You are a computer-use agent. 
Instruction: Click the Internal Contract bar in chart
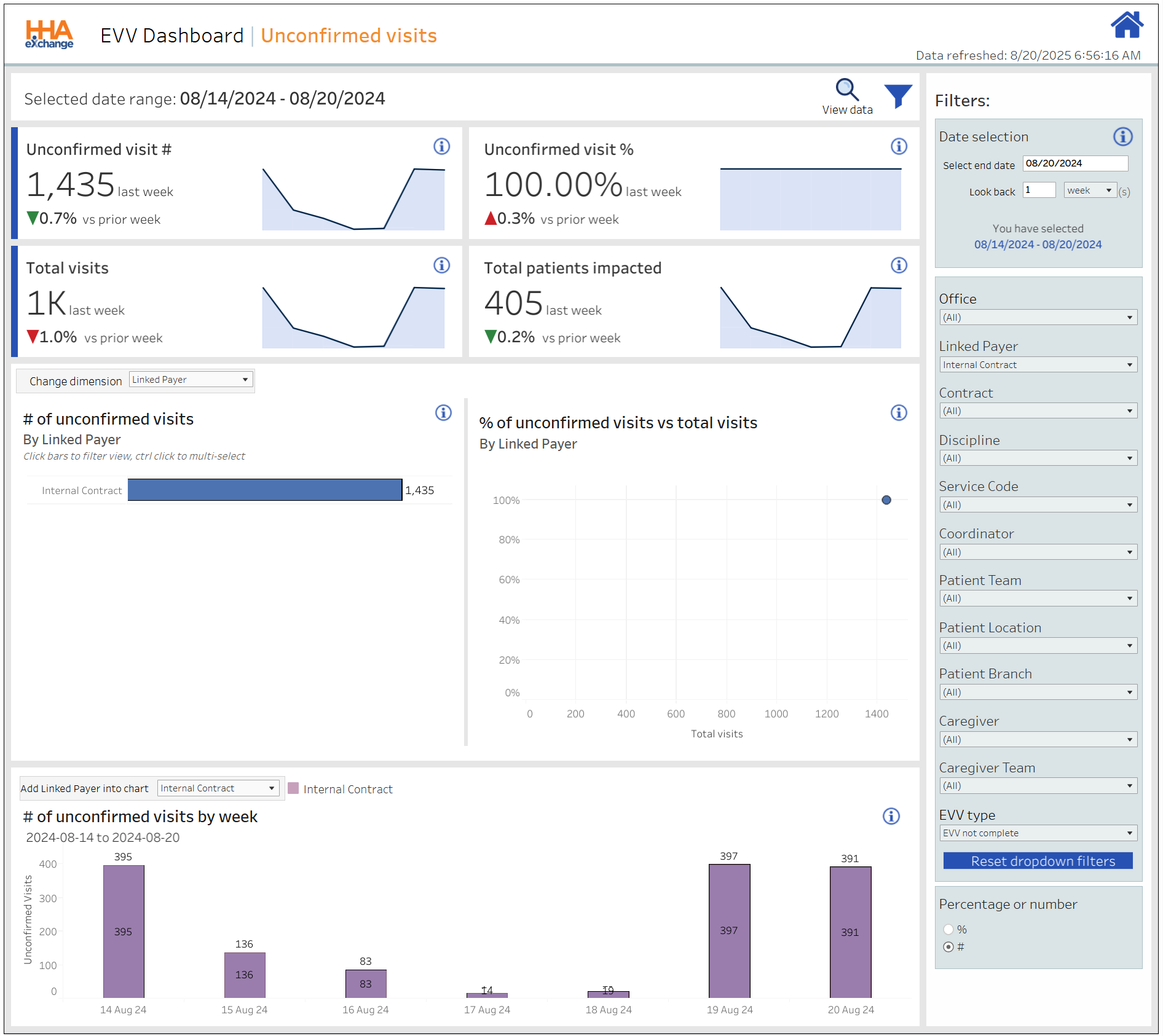[x=264, y=490]
